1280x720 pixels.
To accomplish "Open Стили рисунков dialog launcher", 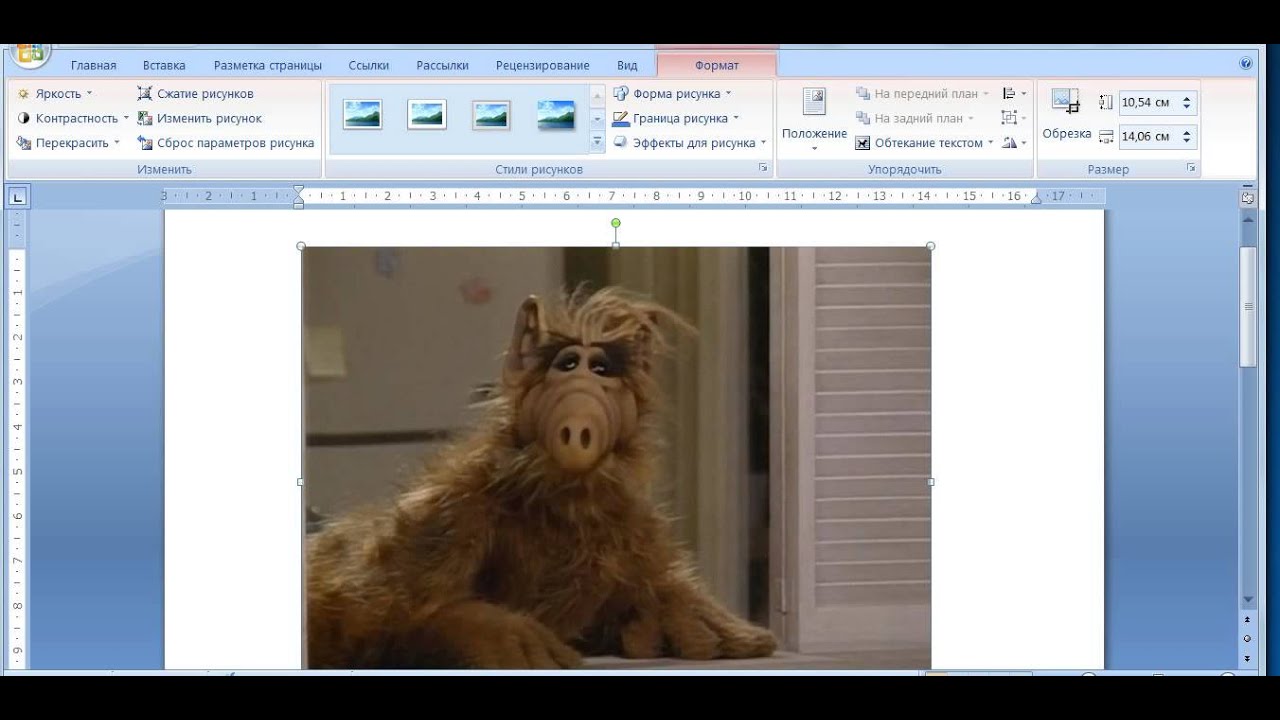I will tap(763, 169).
